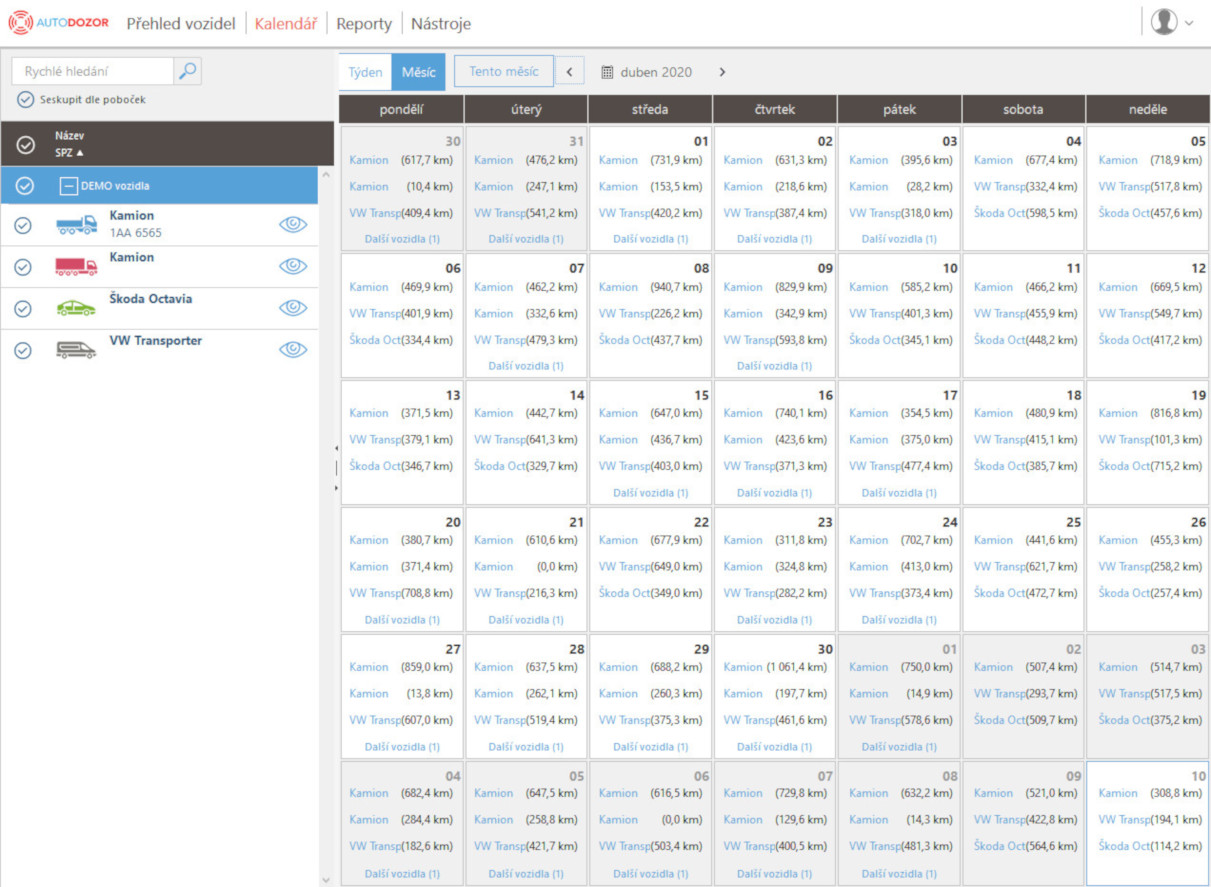
Task: Click the search magnifier icon
Action: [187, 71]
